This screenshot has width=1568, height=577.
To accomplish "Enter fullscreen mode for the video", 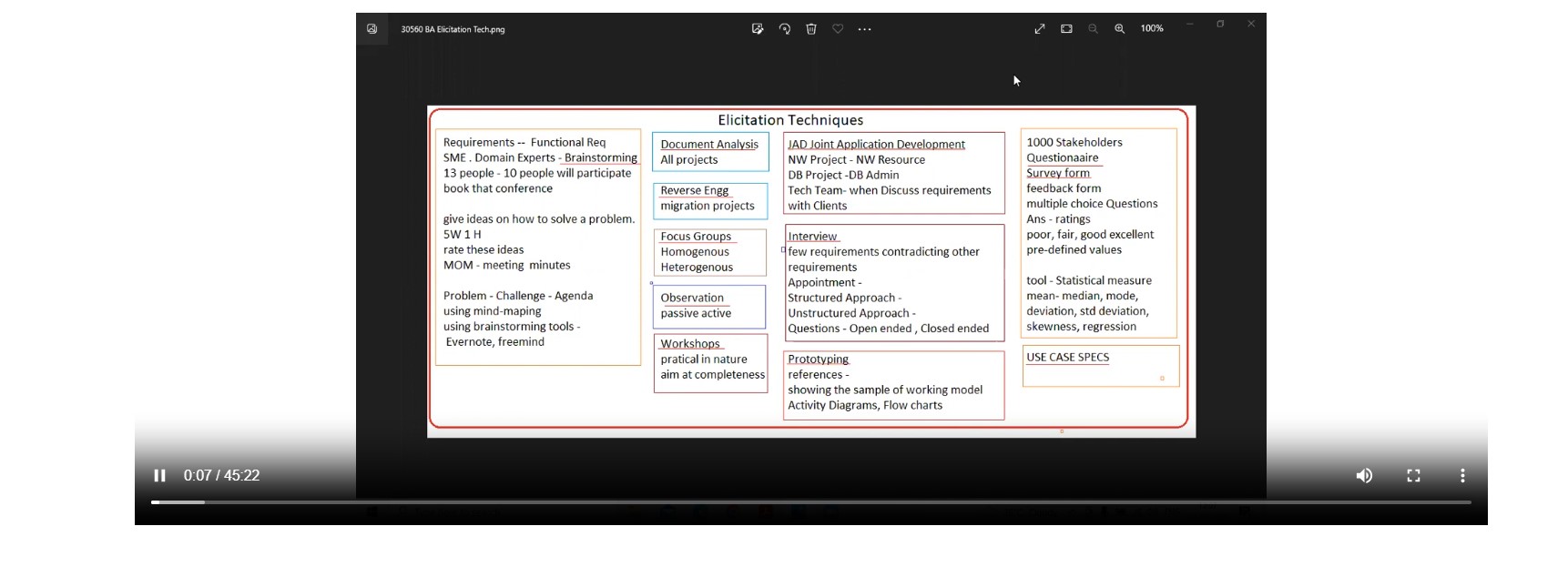I will coord(1413,476).
